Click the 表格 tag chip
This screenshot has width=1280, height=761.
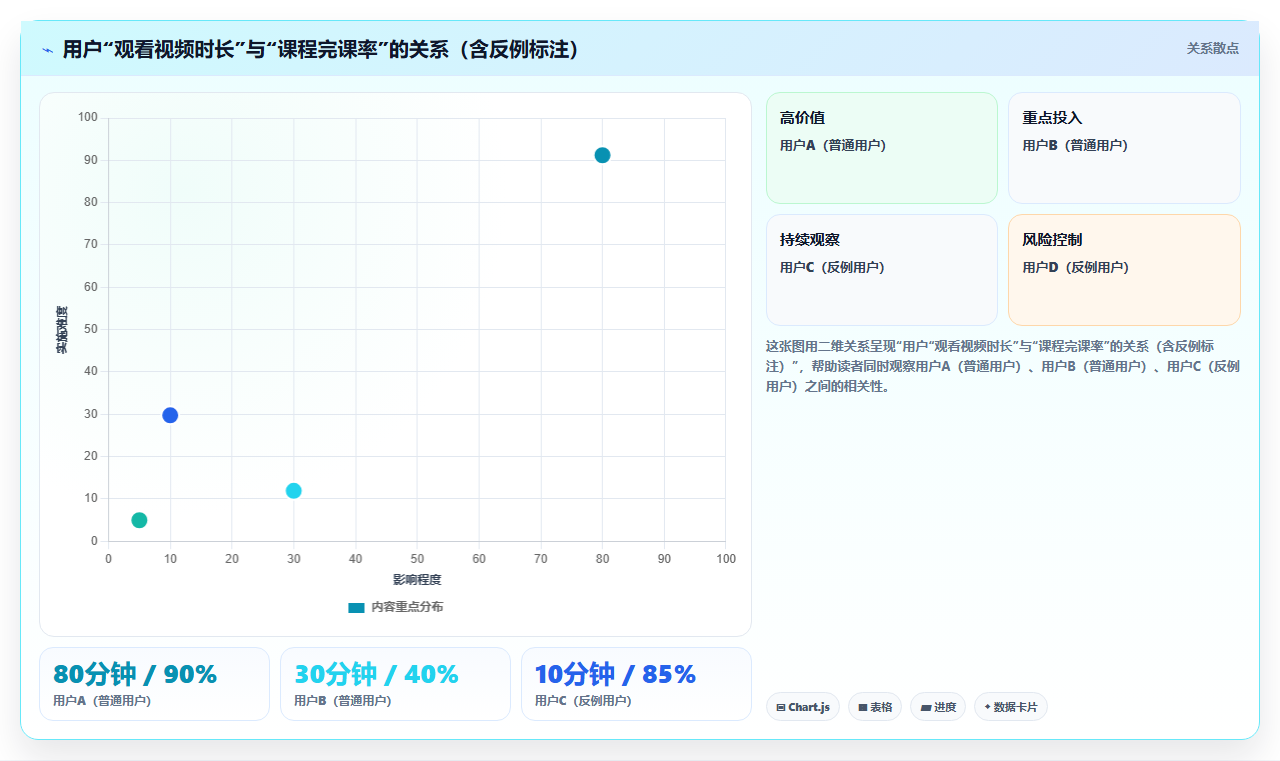pos(875,707)
